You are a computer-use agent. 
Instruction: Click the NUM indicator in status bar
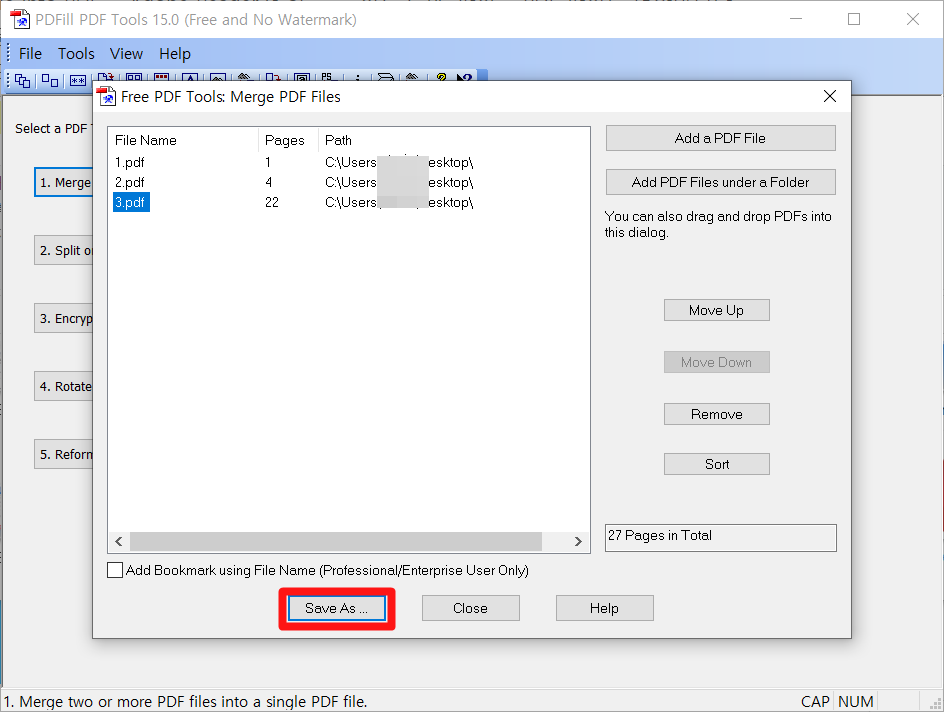pyautogui.click(x=856, y=701)
